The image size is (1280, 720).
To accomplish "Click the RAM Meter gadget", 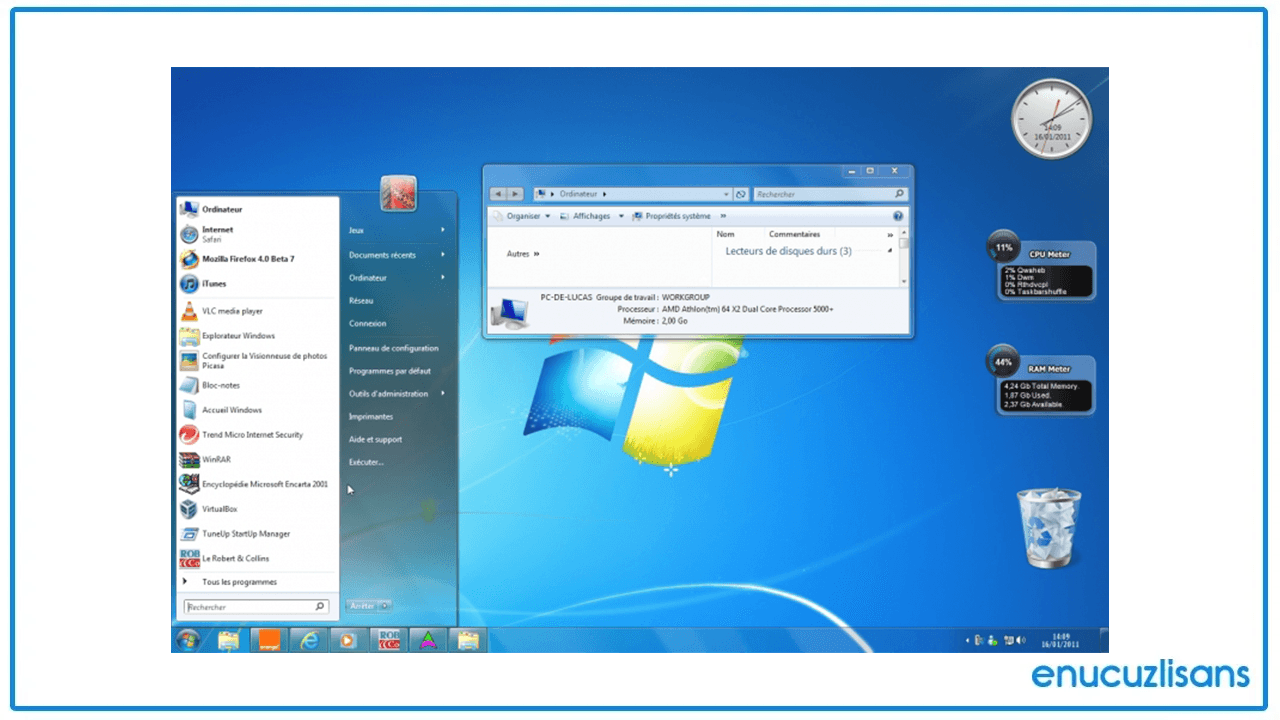I will (x=1041, y=380).
